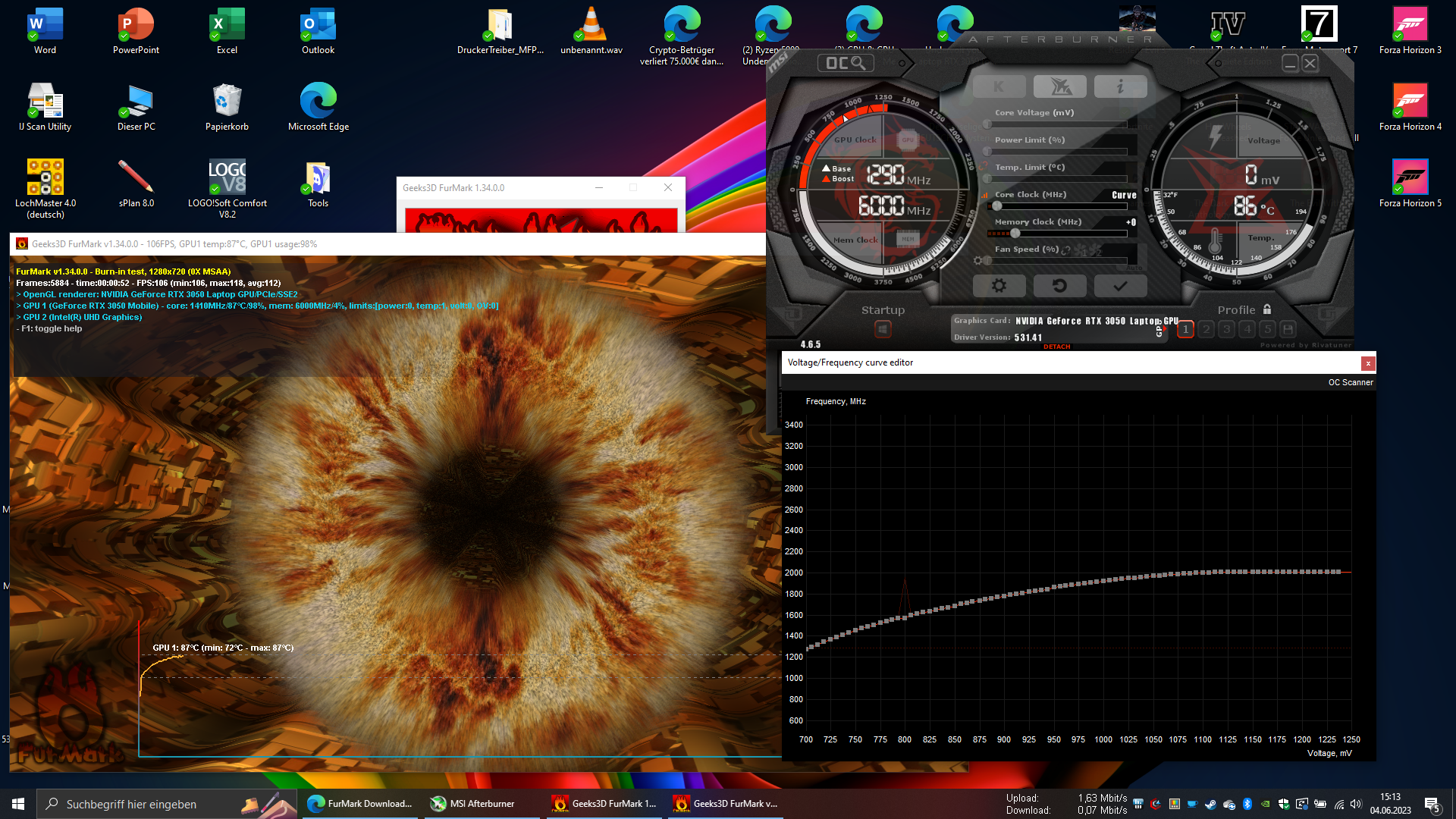Image resolution: width=1456 pixels, height=819 pixels.
Task: Click the reset-to-defaults arrow button
Action: (x=1059, y=286)
